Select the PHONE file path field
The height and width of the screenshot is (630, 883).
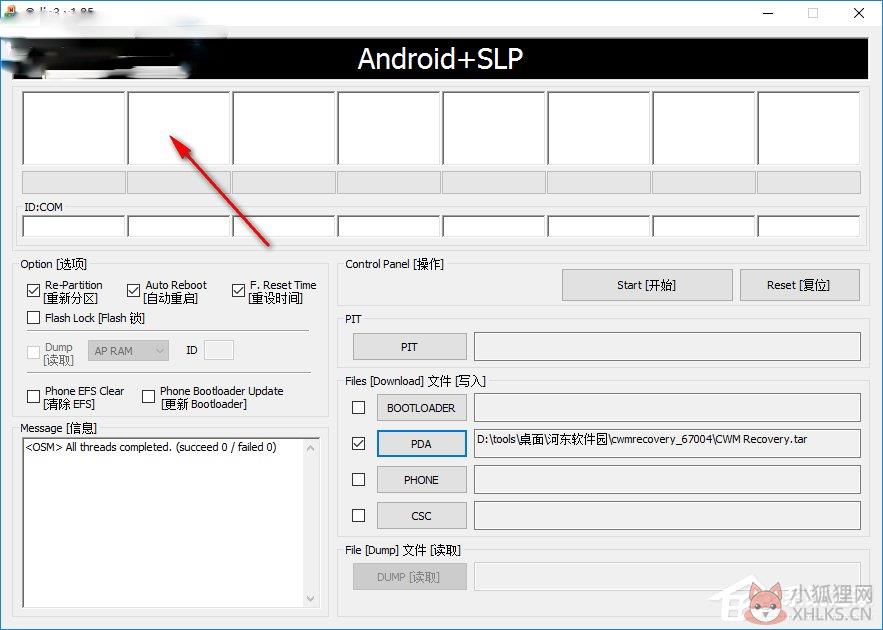point(667,480)
